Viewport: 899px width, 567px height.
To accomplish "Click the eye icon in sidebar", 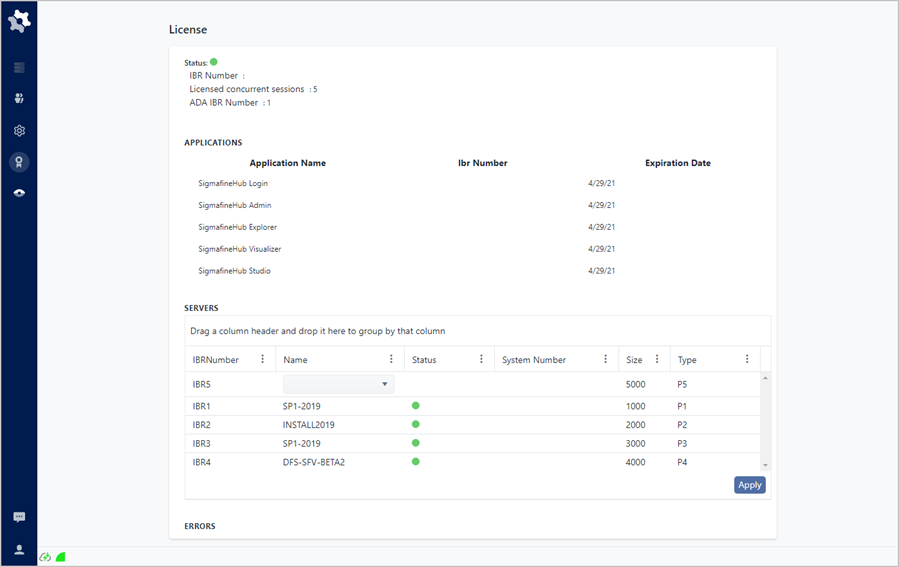I will coord(19,193).
